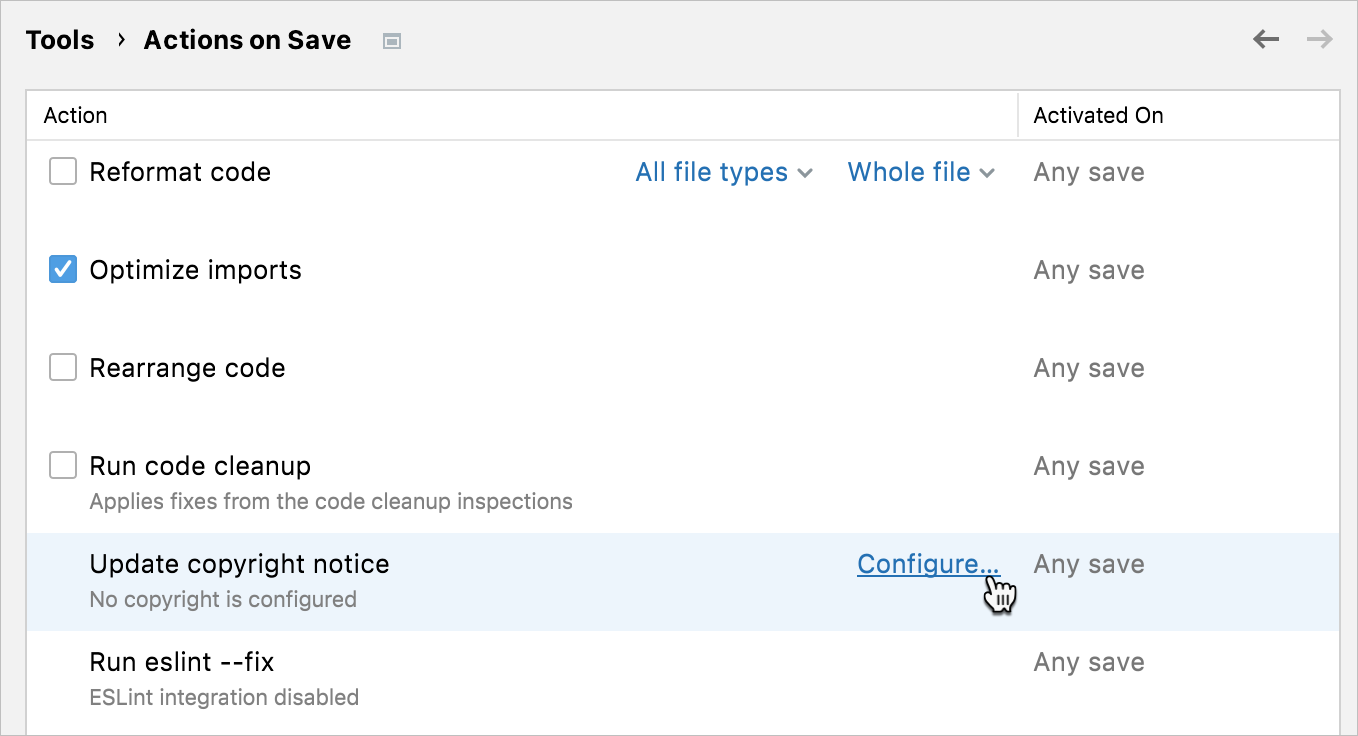Click the Run code cleanup label text
1358x736 pixels.
(200, 466)
